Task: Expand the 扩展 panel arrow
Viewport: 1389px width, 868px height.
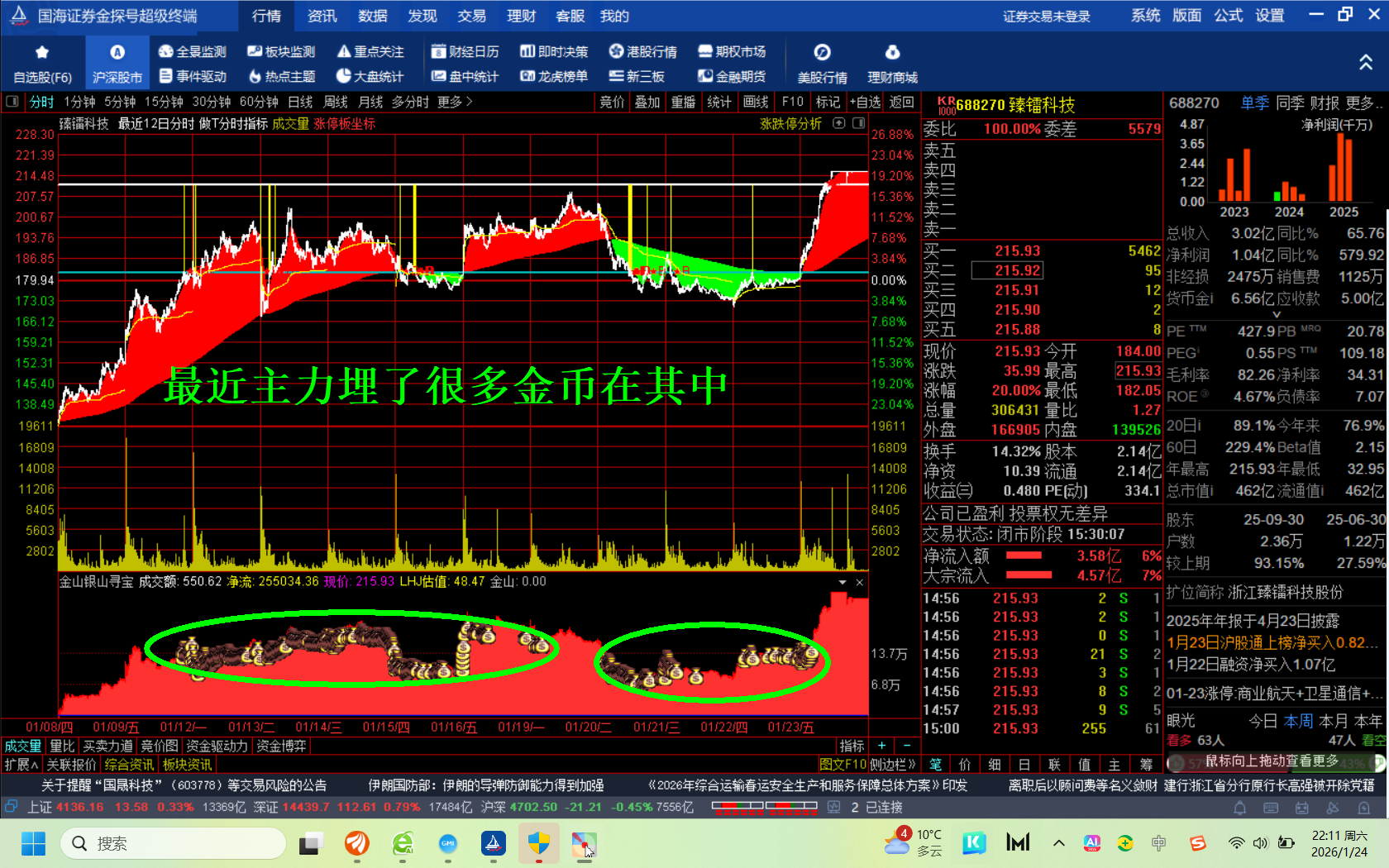Action: tap(21, 765)
